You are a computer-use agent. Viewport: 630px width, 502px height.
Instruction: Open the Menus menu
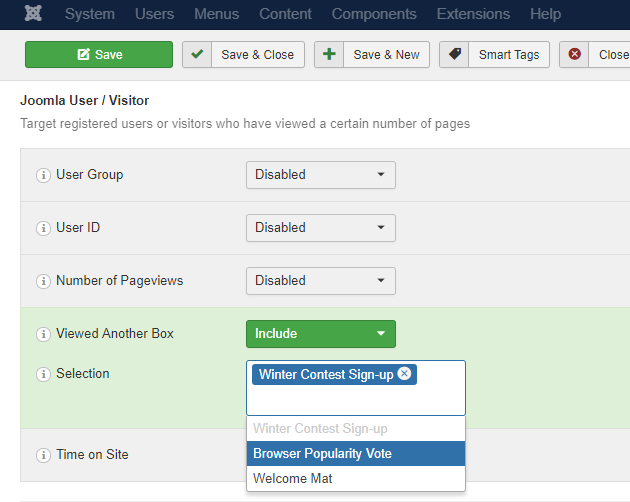[217, 14]
